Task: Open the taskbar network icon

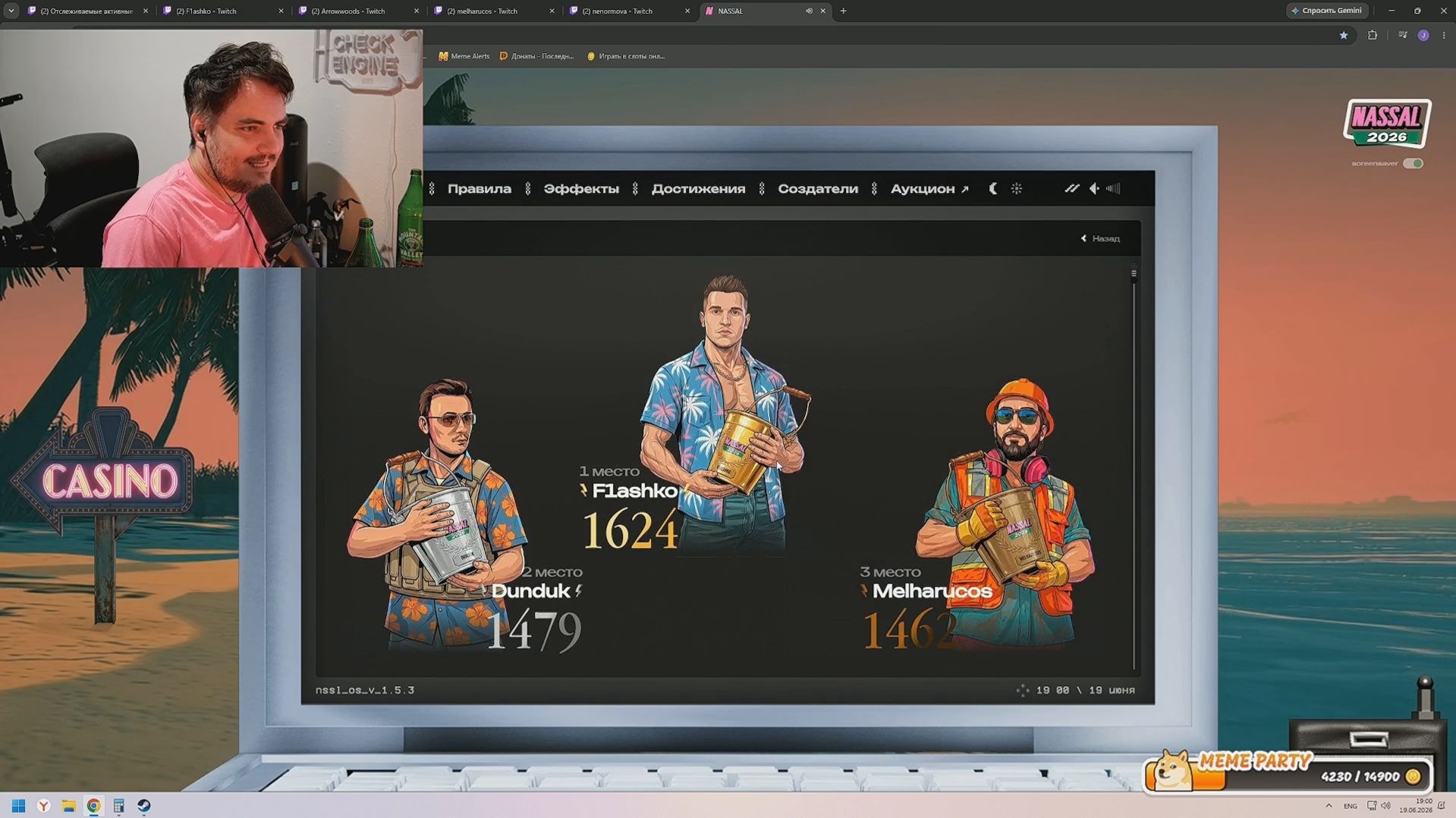Action: 1371,806
